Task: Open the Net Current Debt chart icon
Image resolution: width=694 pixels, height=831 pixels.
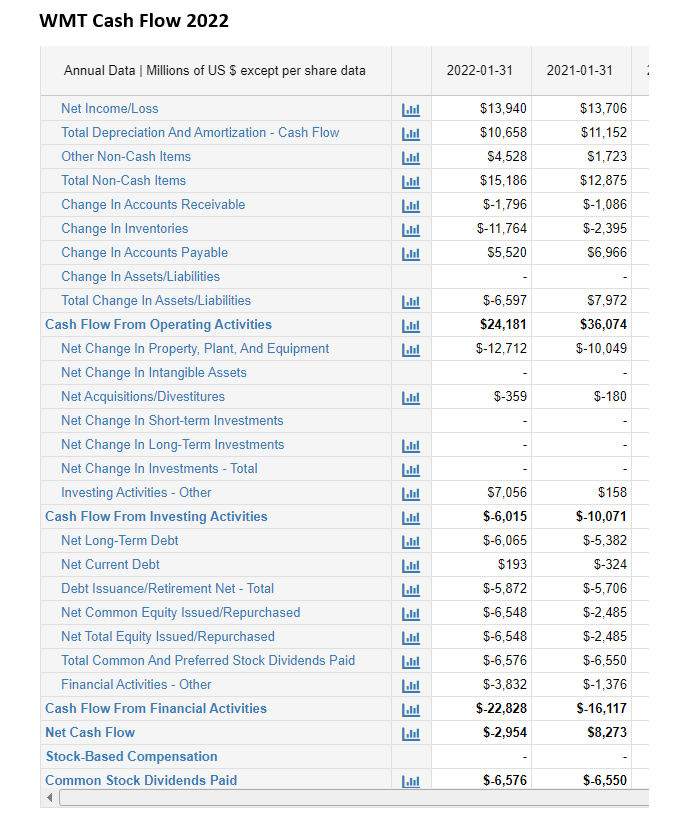Action: (x=411, y=565)
